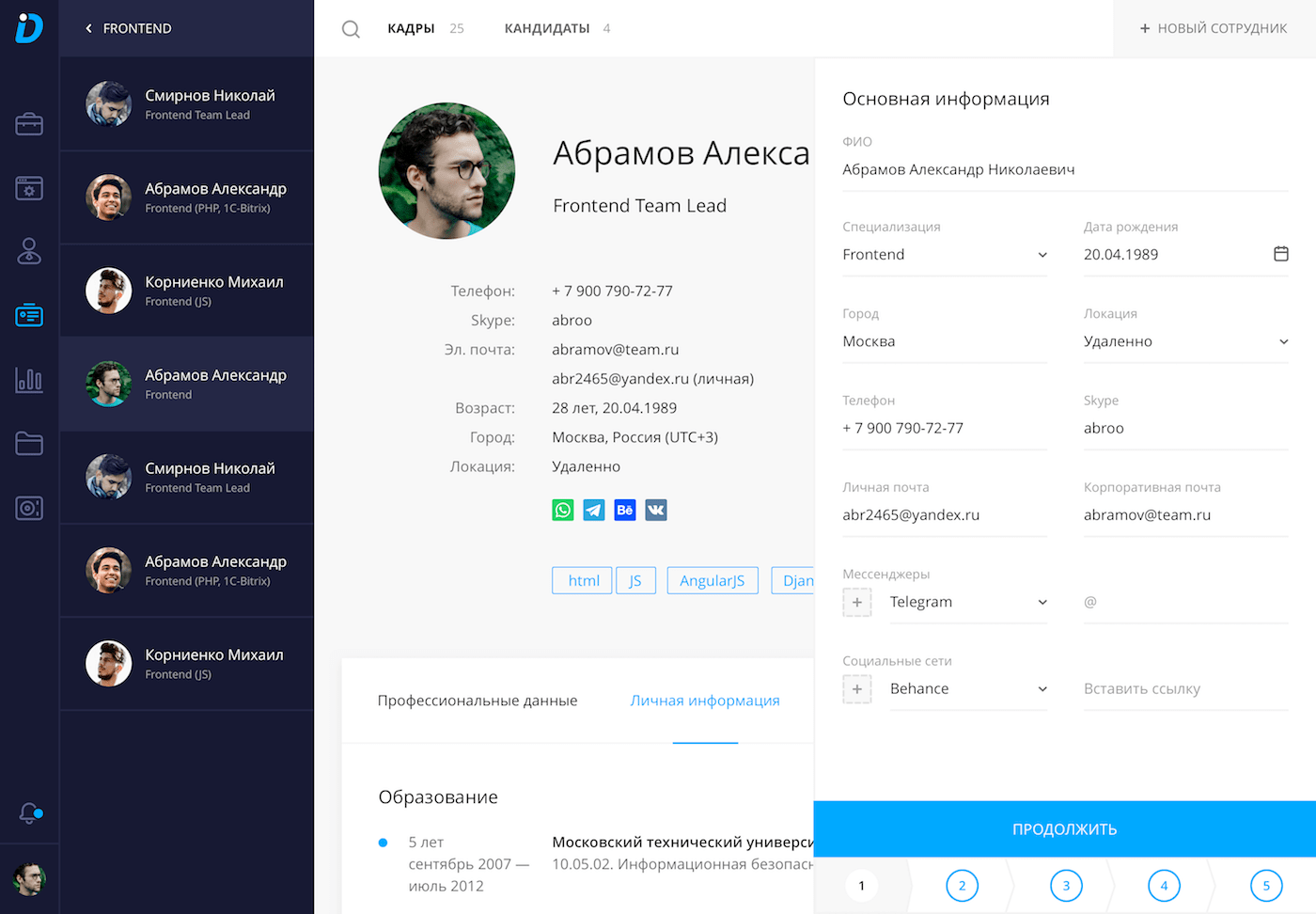This screenshot has width=1316, height=914.
Task: Click the notifications bell icon
Action: [29, 813]
